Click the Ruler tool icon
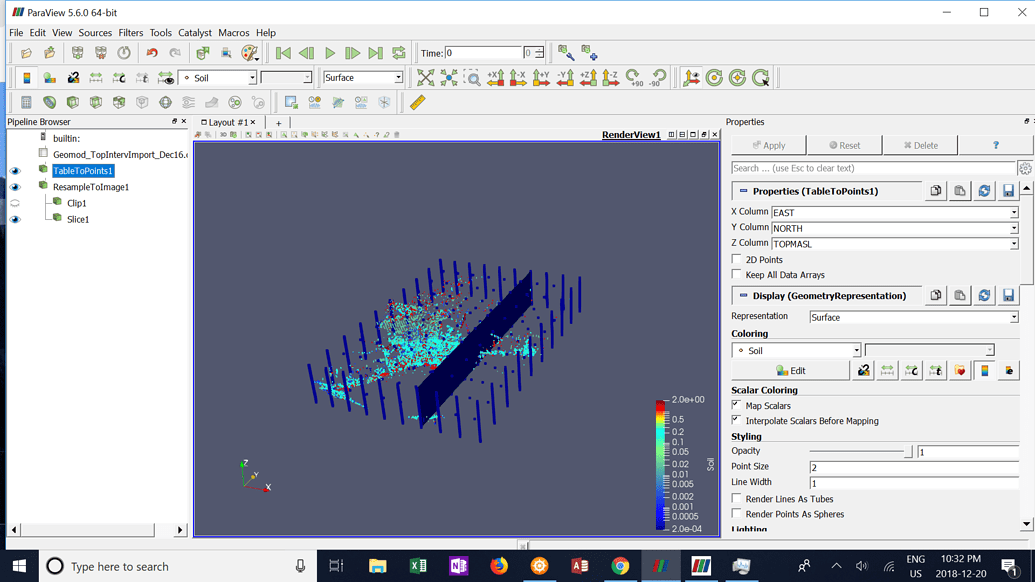Screen dimensions: 1035x582 pyautogui.click(x=418, y=102)
